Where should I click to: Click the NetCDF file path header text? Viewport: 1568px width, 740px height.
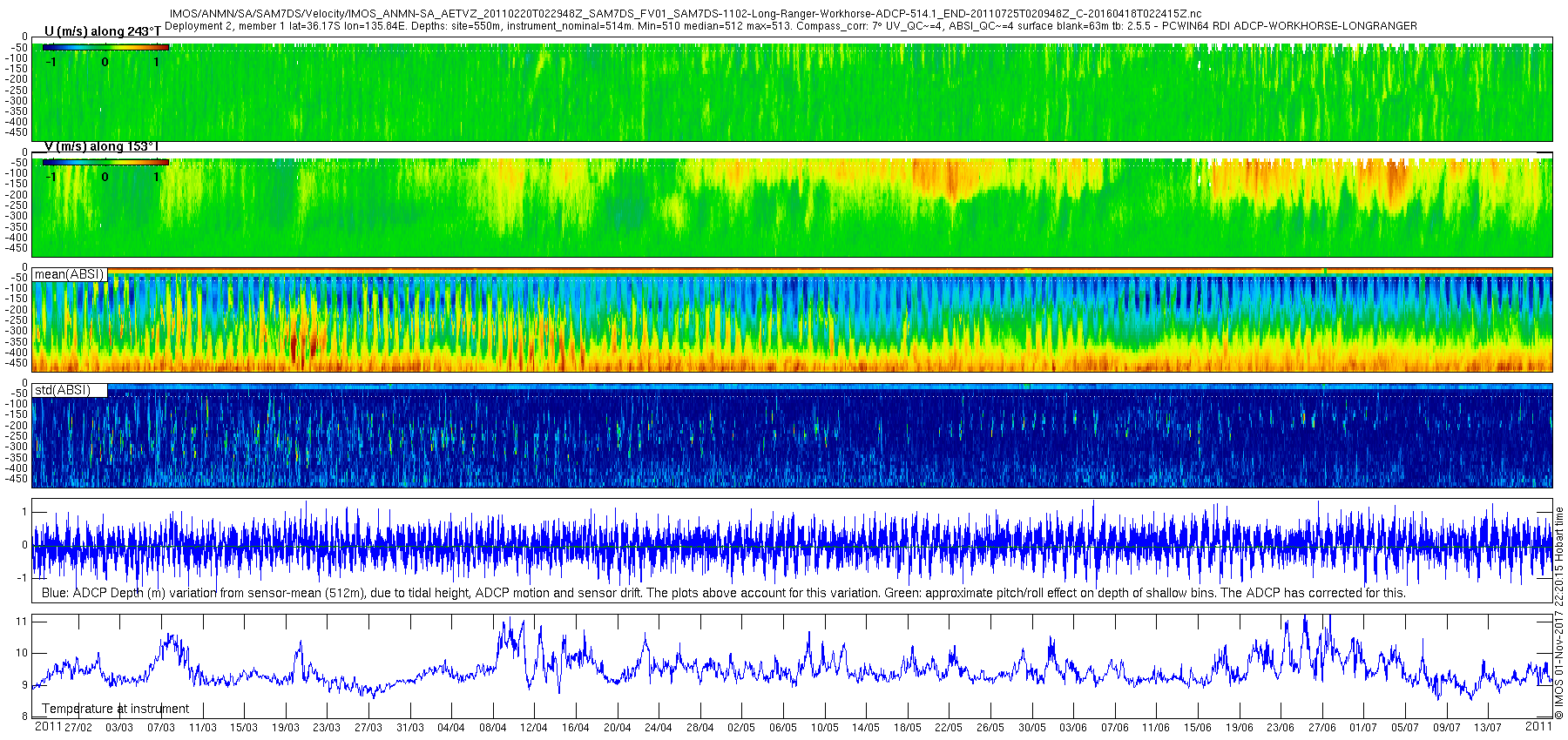pos(686,14)
